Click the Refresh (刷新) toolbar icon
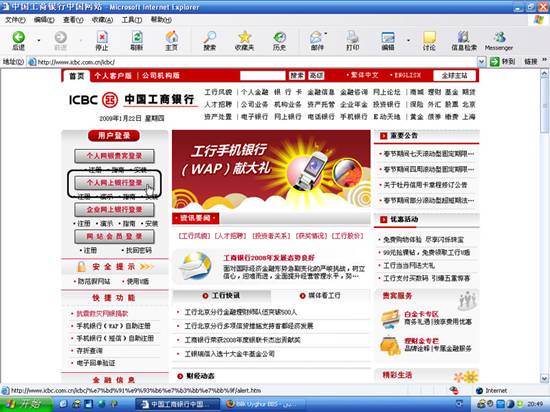This screenshot has height=412, width=550. tap(137, 37)
